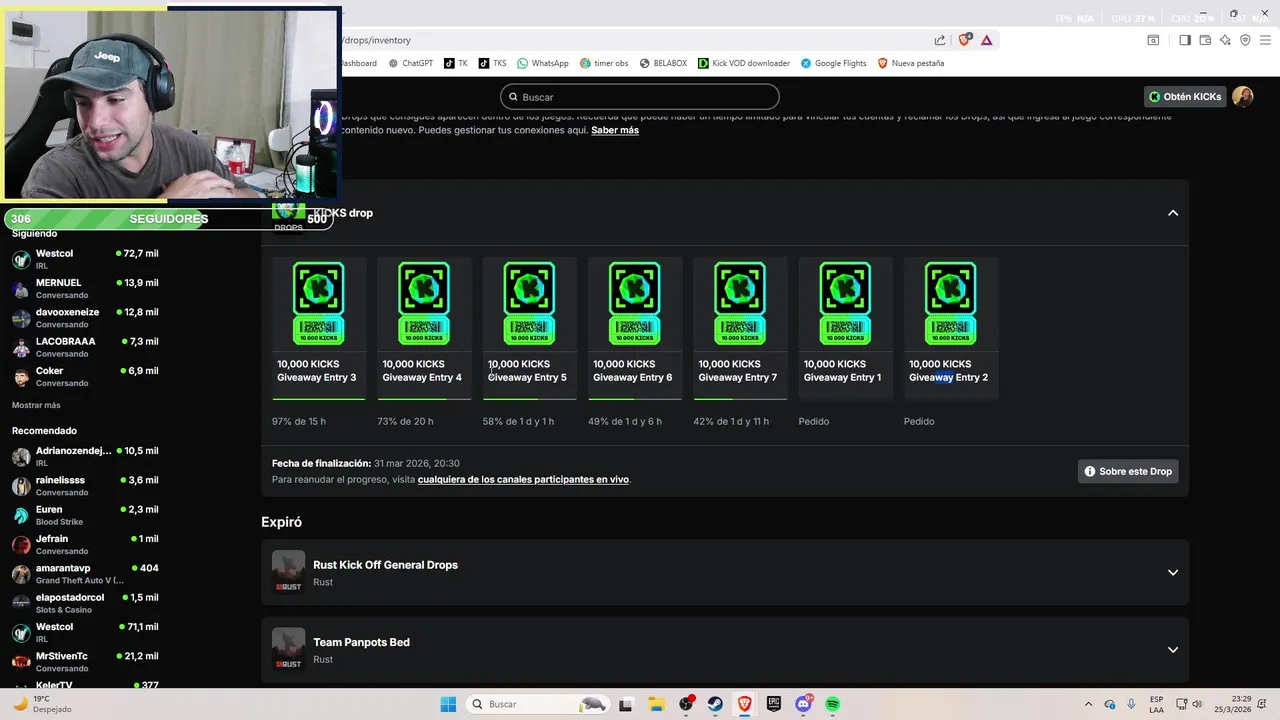Open the Nueva pestaña bookmark

[911, 63]
